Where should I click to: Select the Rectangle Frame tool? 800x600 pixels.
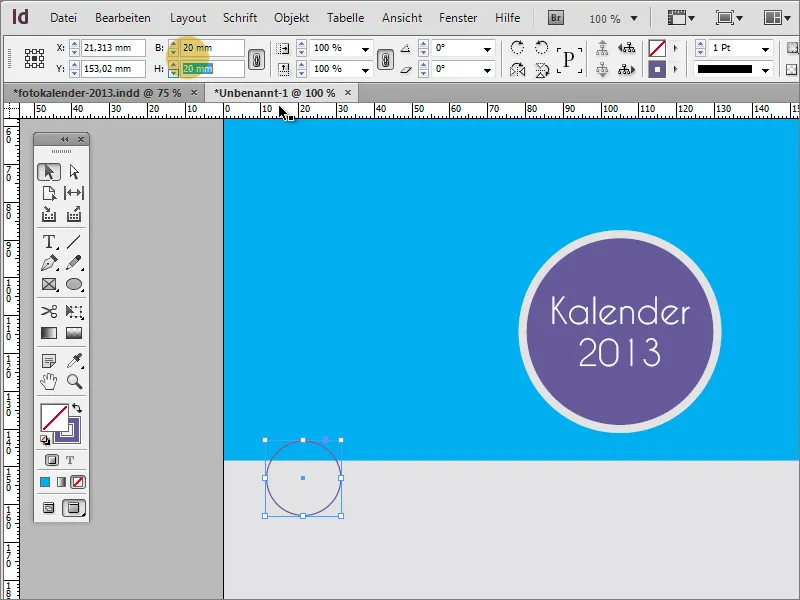pyautogui.click(x=49, y=284)
